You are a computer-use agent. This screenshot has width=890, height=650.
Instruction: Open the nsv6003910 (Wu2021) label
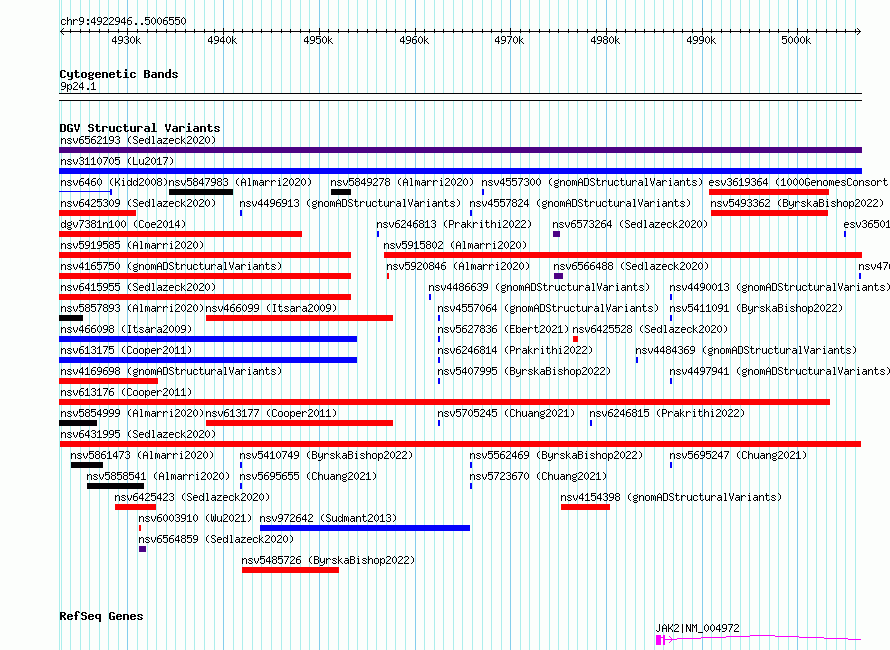coord(195,518)
